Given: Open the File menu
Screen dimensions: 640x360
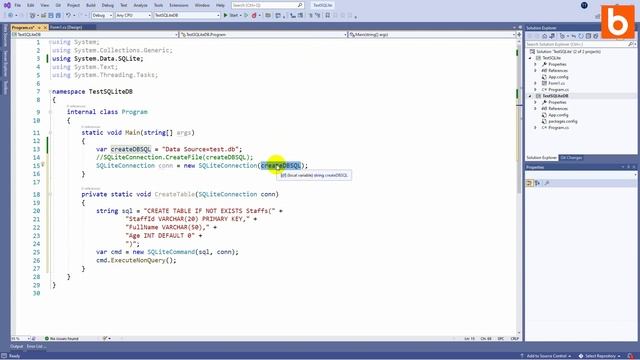Looking at the screenshot, I should coord(18,5).
